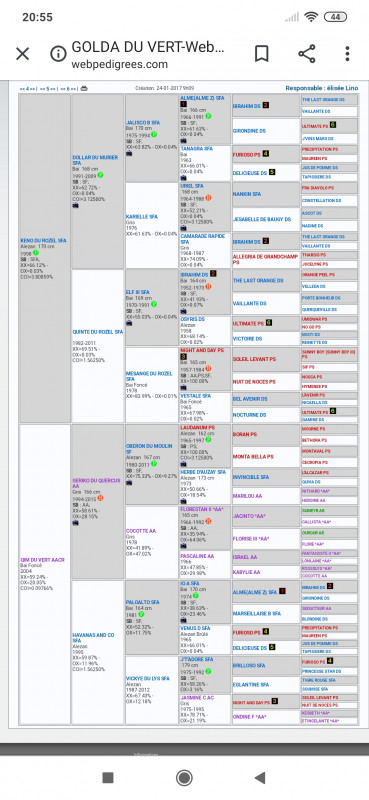Open site info icon next to page title
Screen dimensions: 369x800
pos(58,54)
